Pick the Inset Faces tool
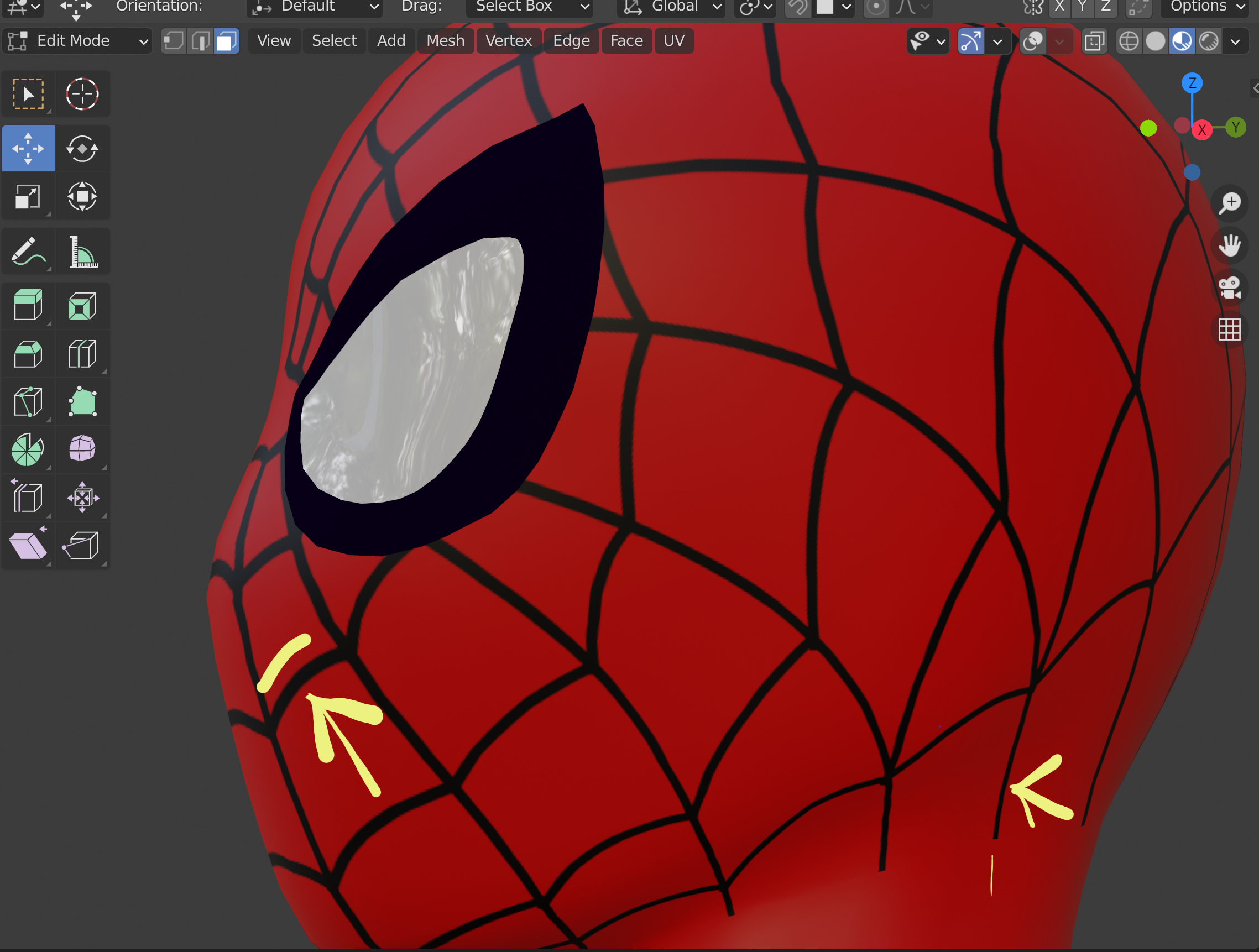The height and width of the screenshot is (952, 1259). (x=82, y=306)
